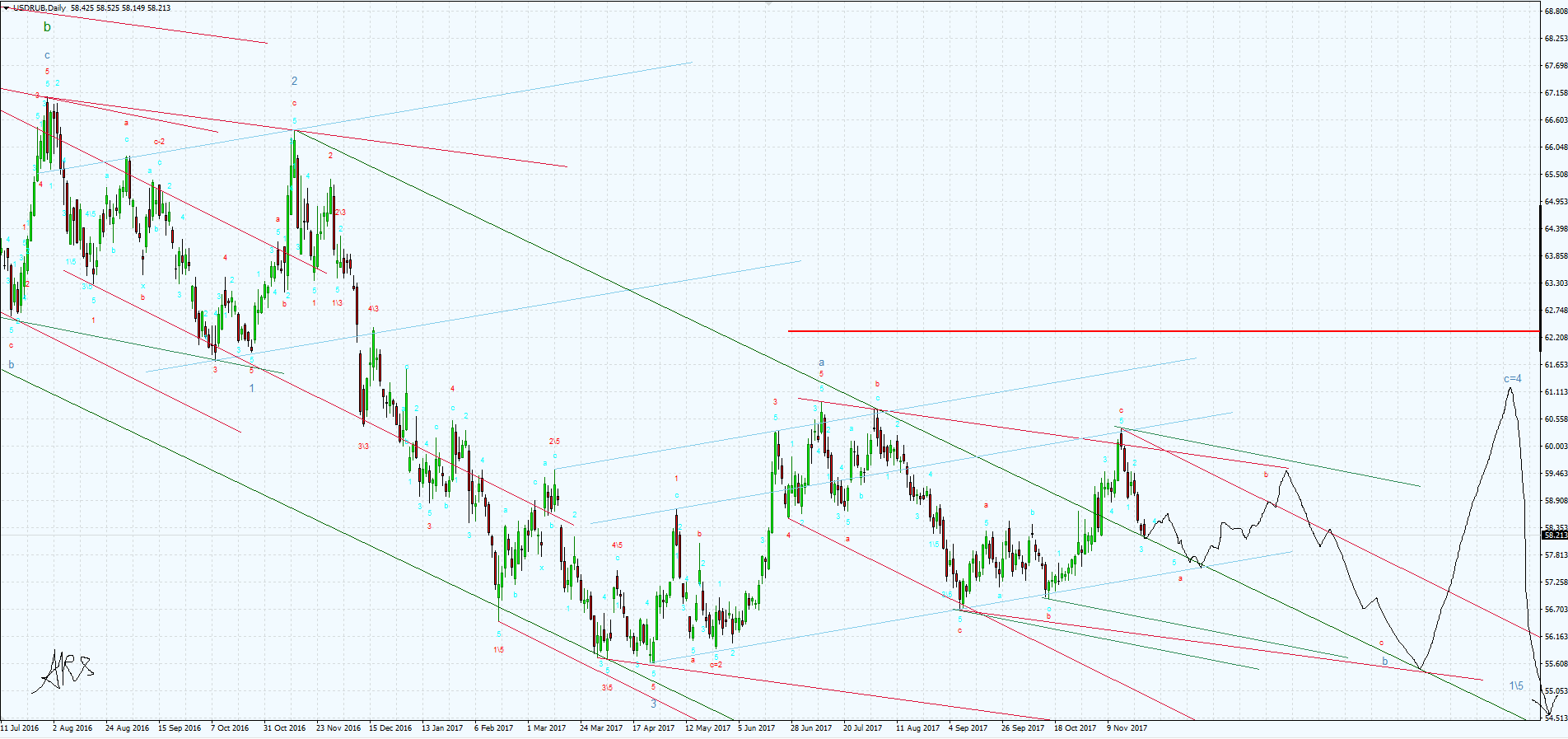Select the c=4 wave label at forecast peak
This screenshot has width=1568, height=739.
click(1512, 379)
